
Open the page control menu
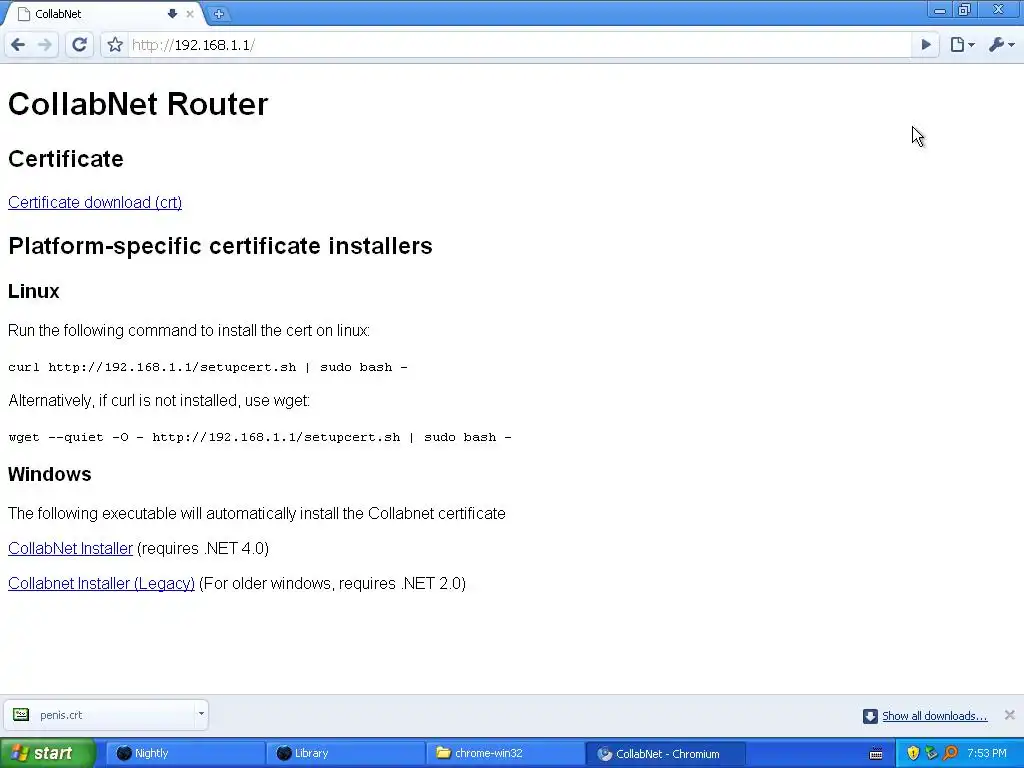click(962, 44)
